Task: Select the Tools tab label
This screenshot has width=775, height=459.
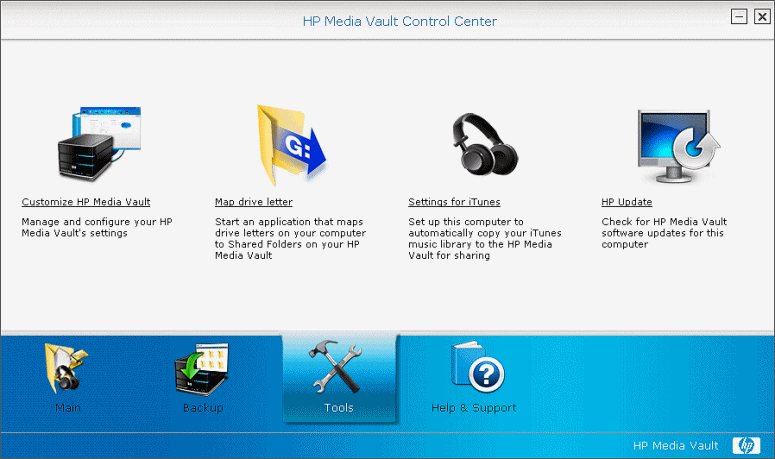Action: click(x=338, y=408)
